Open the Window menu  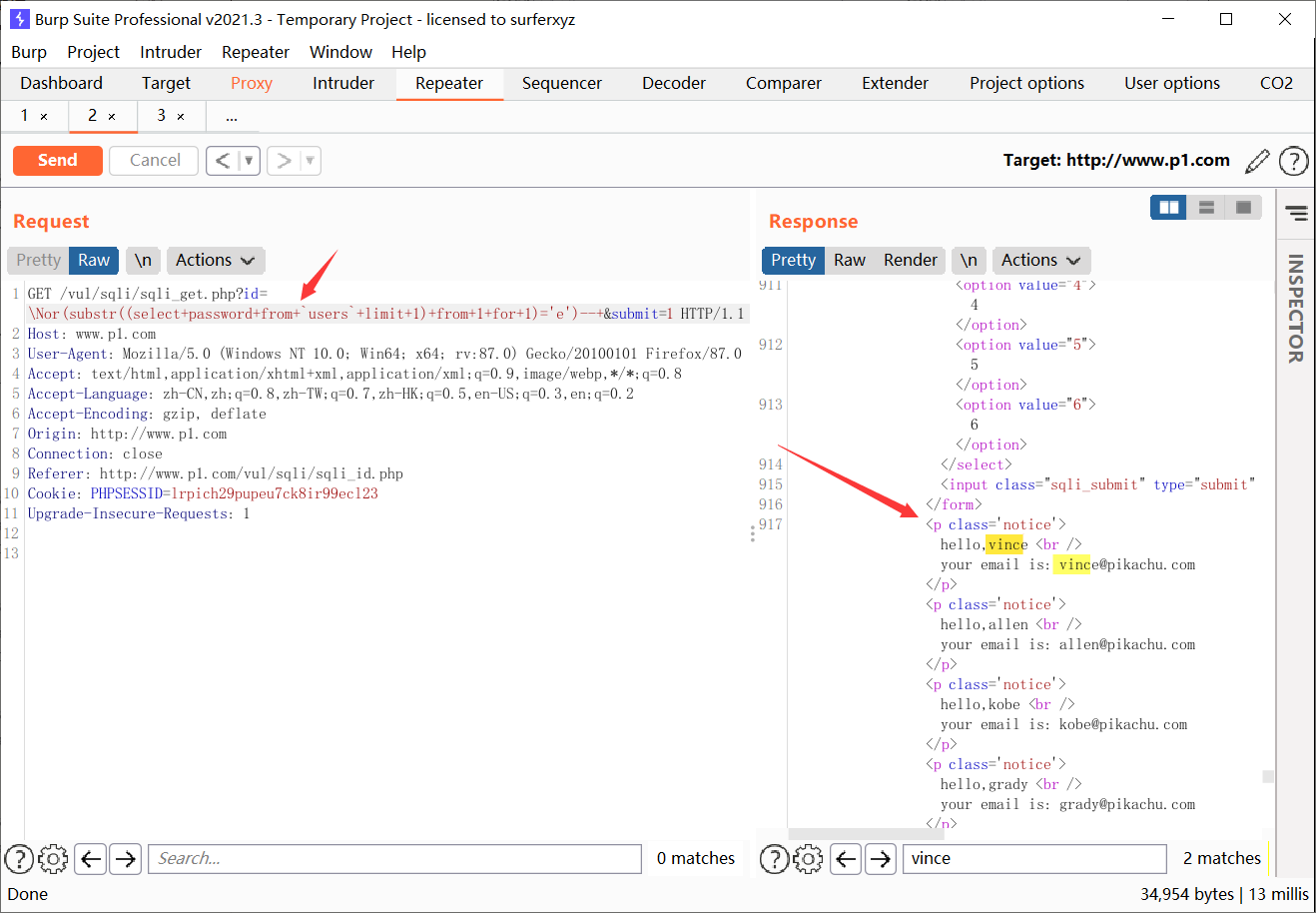point(340,52)
